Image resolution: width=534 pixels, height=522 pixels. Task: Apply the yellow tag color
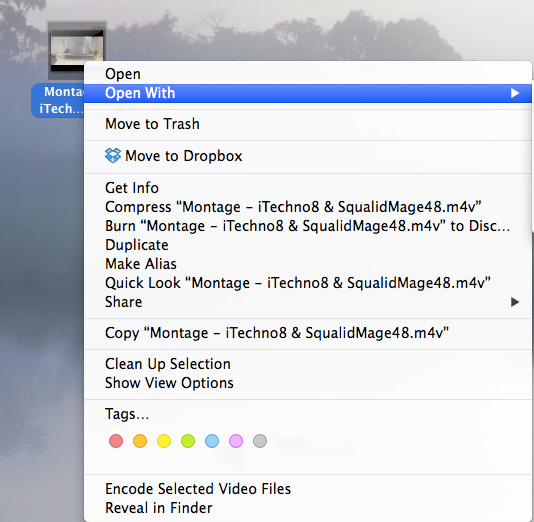pos(164,441)
